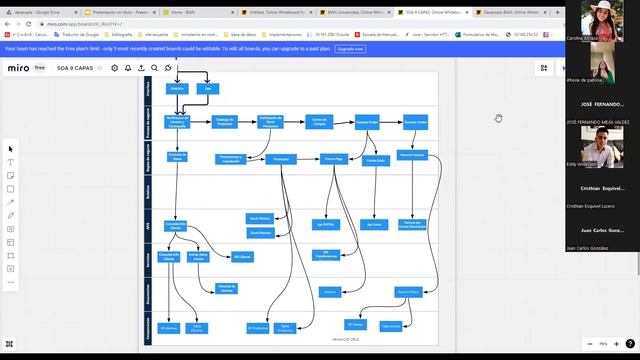Go back in browser

(7, 24)
